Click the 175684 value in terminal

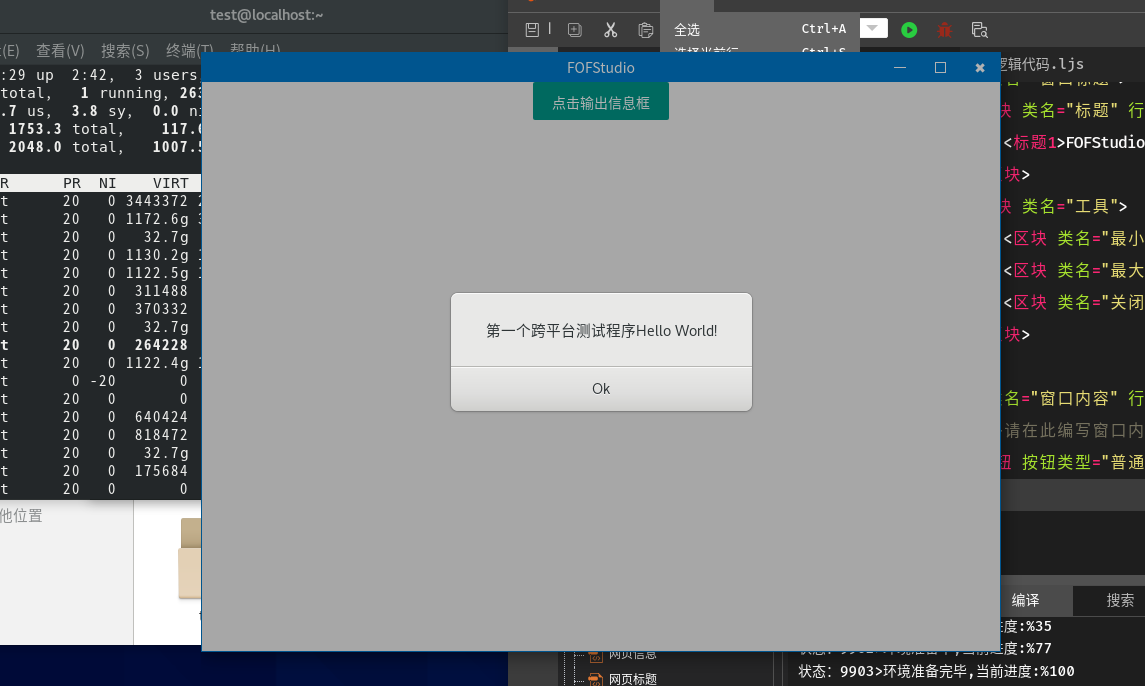(161, 471)
